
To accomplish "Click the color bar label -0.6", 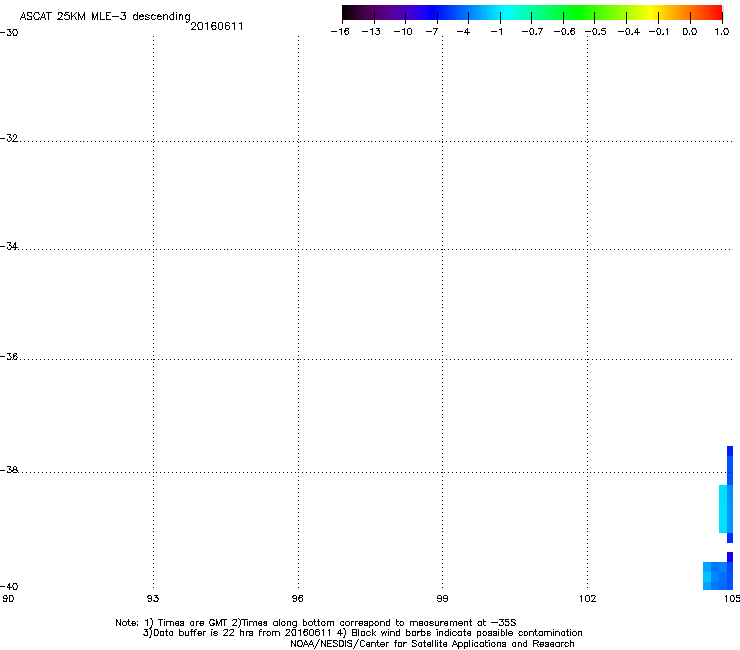I will pyautogui.click(x=564, y=32).
